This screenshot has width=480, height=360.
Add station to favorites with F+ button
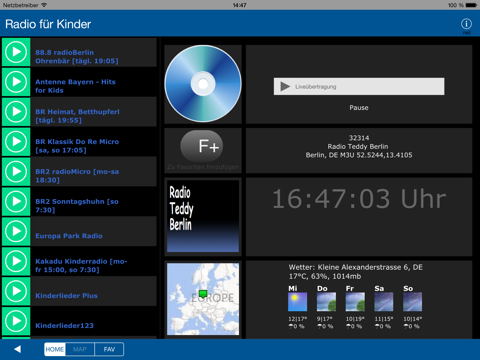point(202,146)
